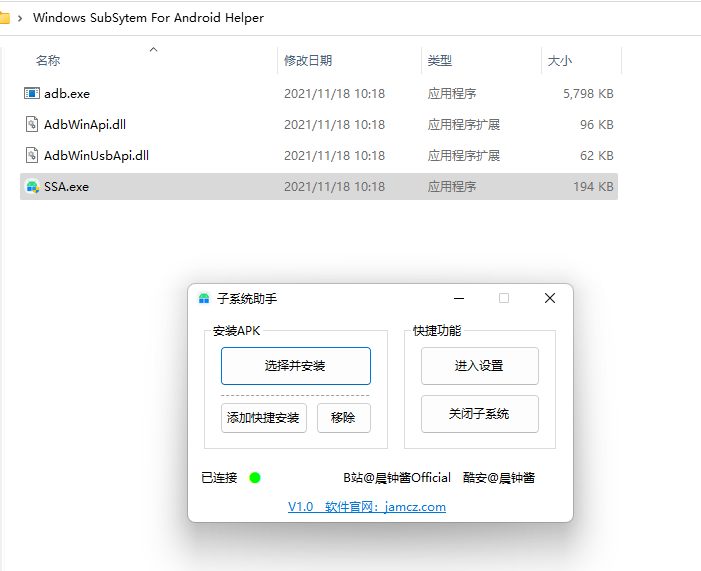Sort files by 类型 column header

(439, 60)
